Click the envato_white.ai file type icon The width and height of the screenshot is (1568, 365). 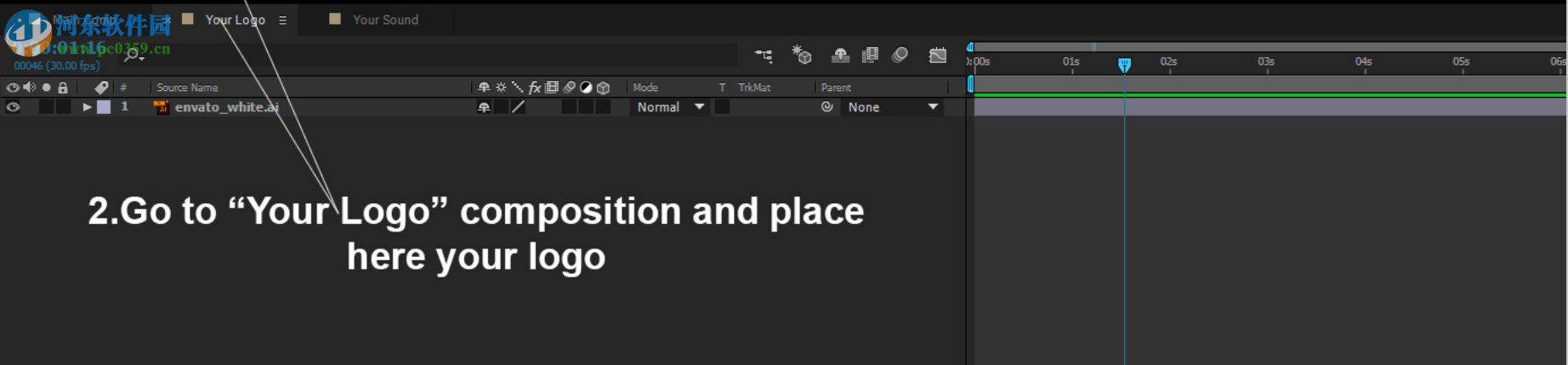(161, 107)
